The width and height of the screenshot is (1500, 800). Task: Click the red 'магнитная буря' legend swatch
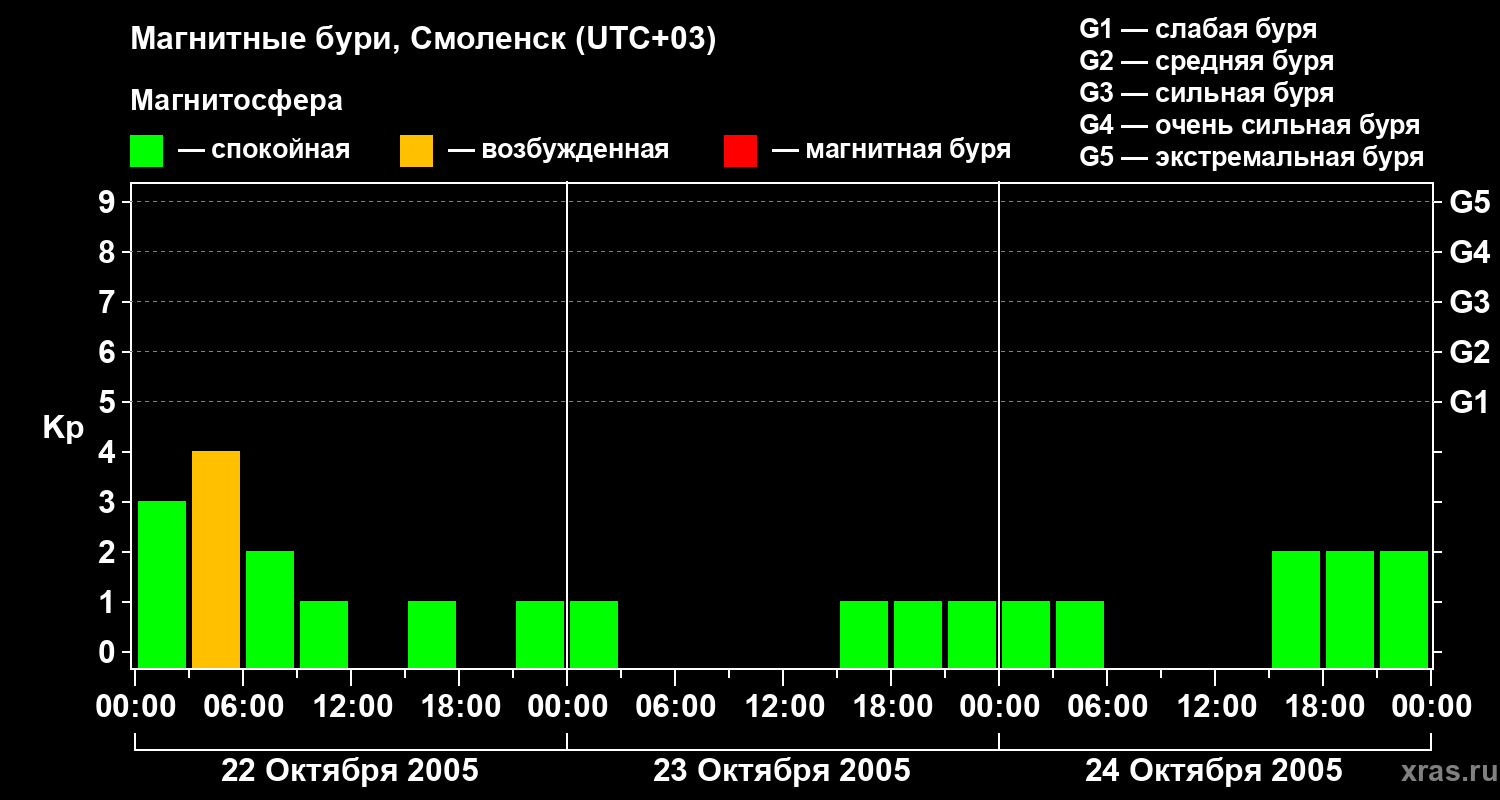[x=740, y=150]
